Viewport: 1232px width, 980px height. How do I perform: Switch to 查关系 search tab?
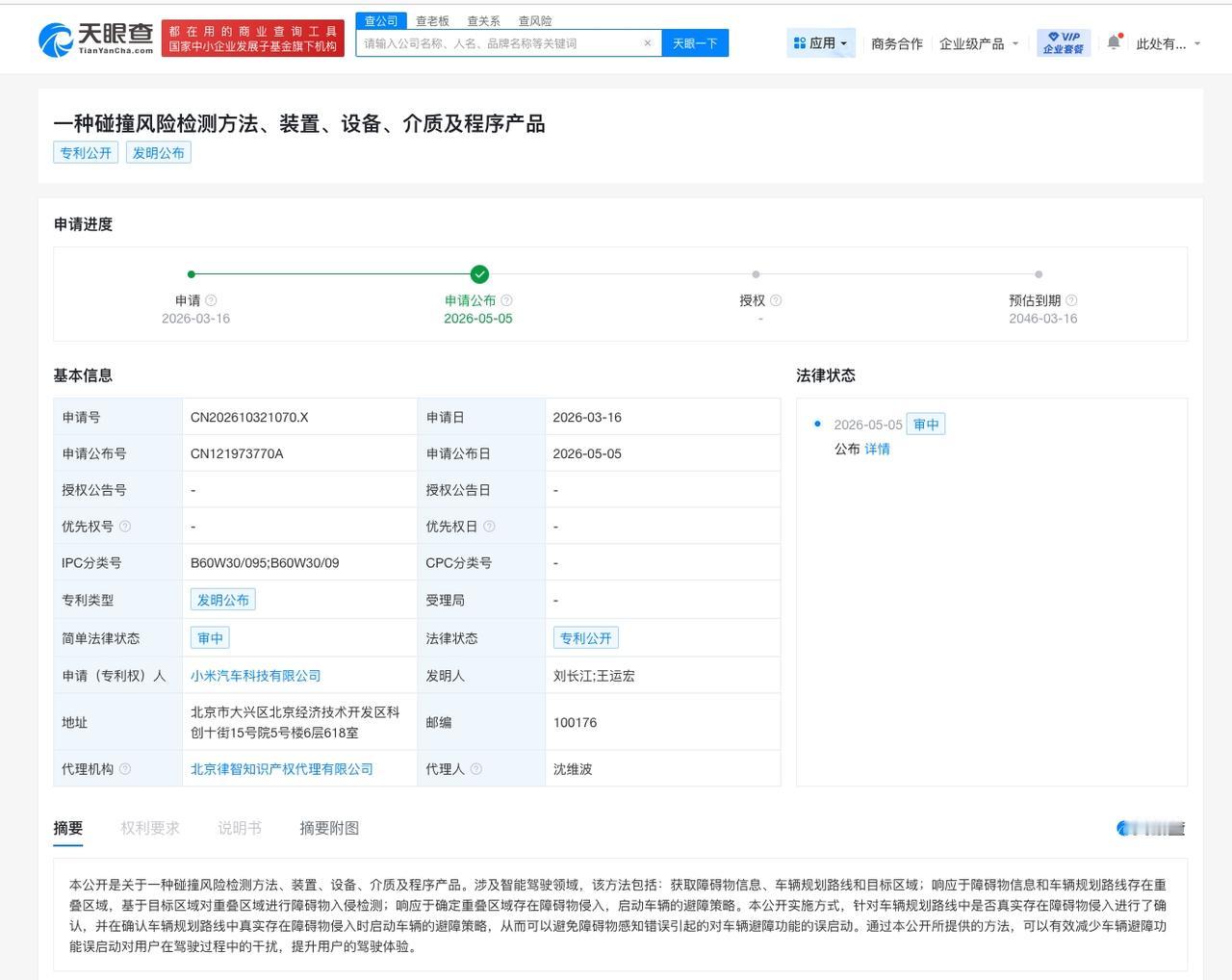(483, 21)
